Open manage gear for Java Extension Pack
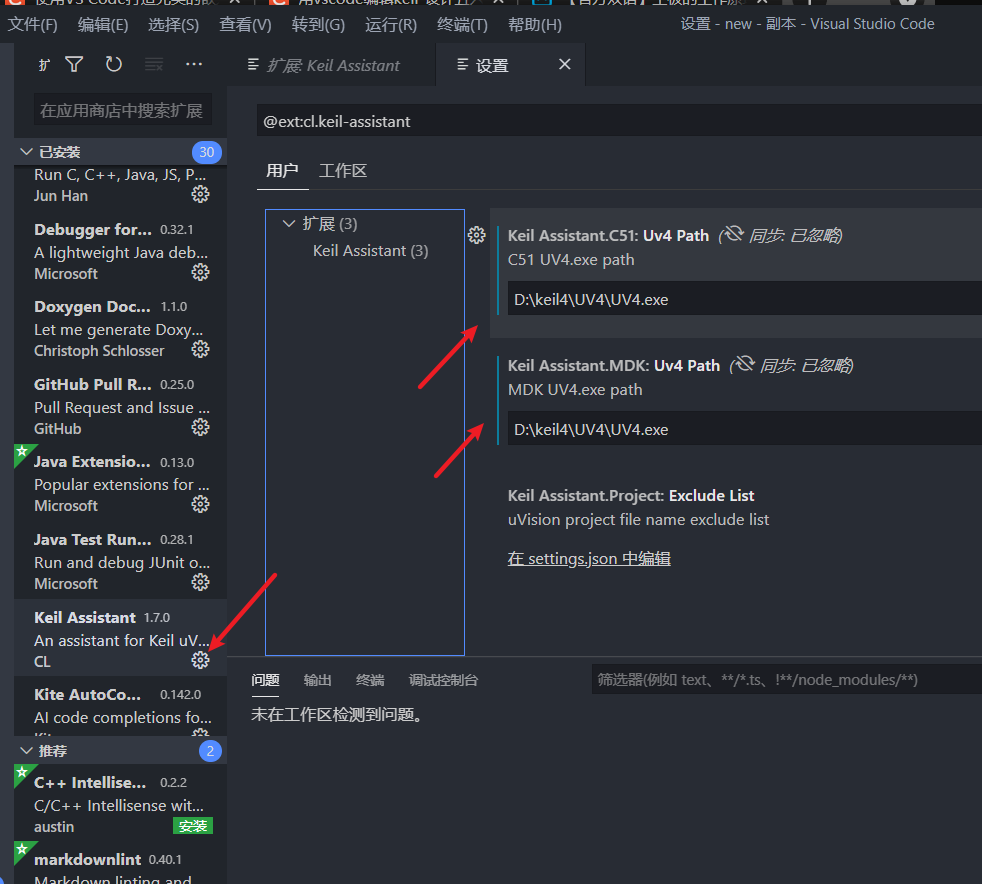This screenshot has width=982, height=884. [200, 505]
